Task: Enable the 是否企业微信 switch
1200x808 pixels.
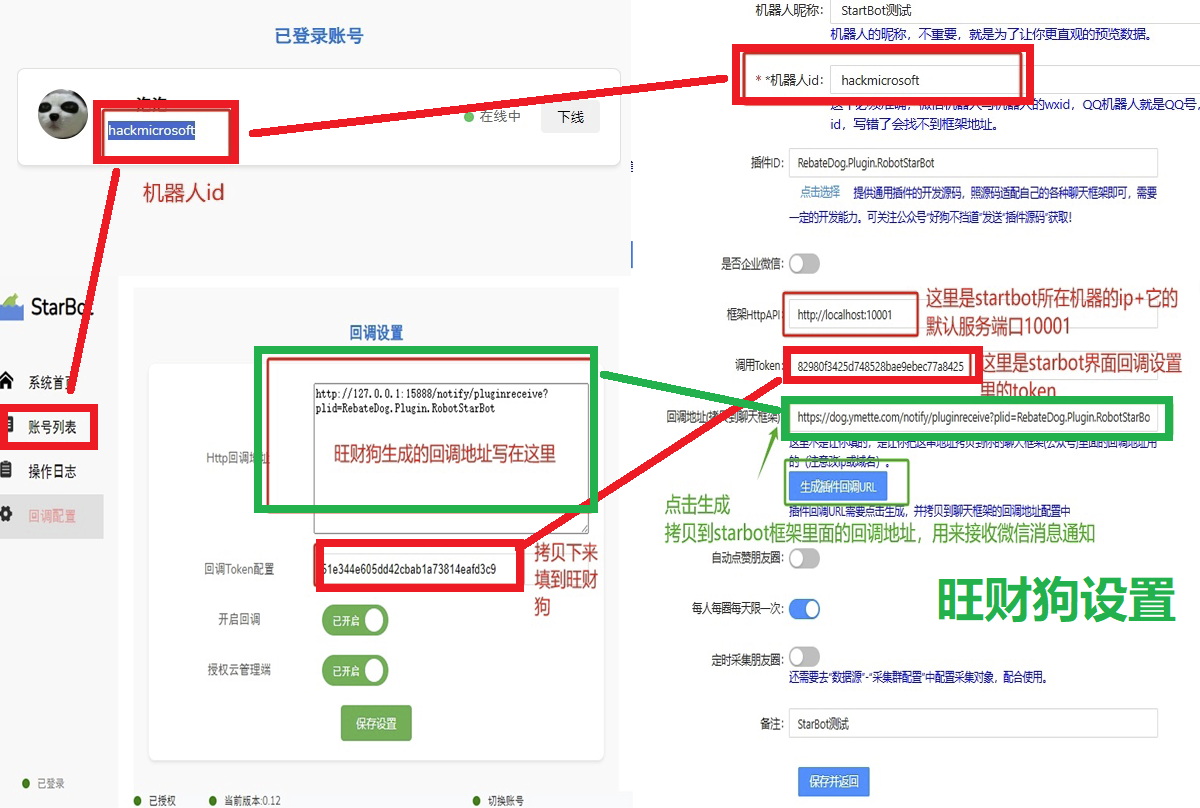Action: coord(804,264)
